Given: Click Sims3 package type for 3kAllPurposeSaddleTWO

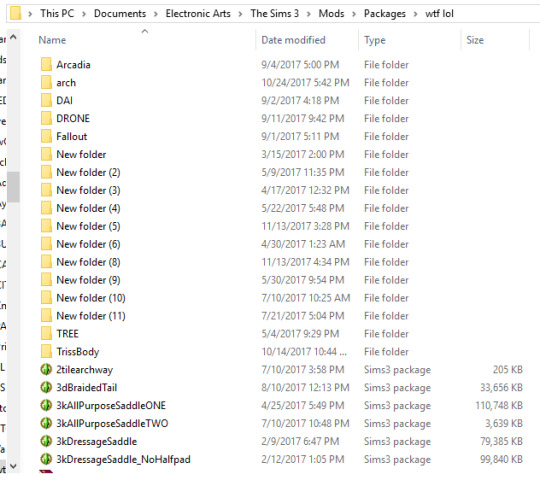Looking at the screenshot, I should (397, 423).
